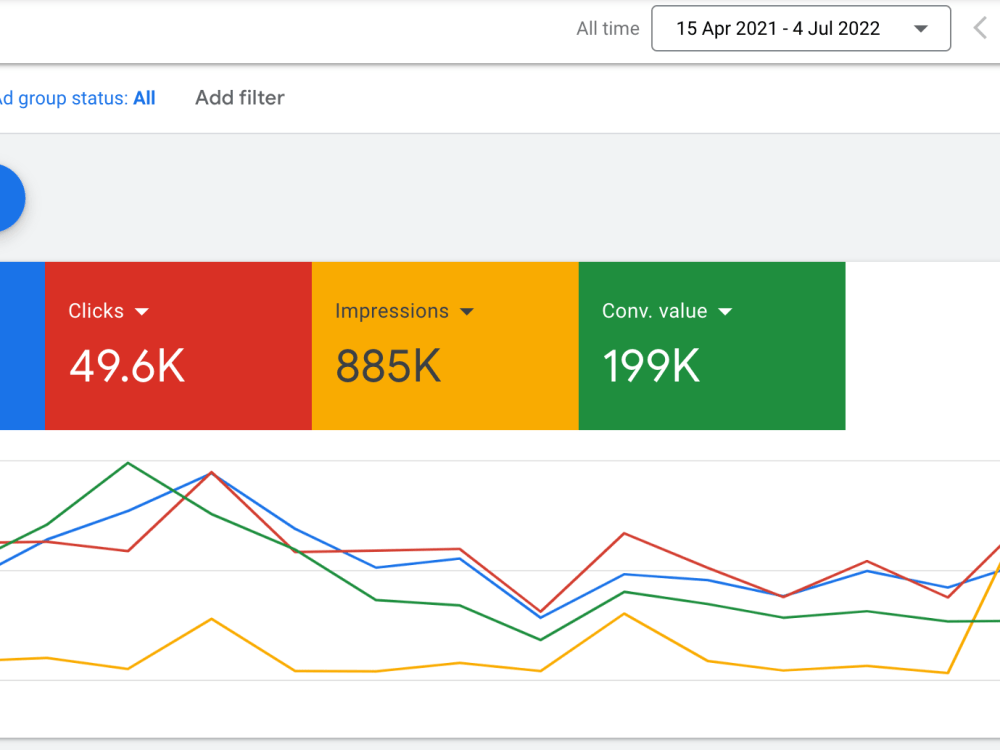Click the blue round add button

point(10,198)
